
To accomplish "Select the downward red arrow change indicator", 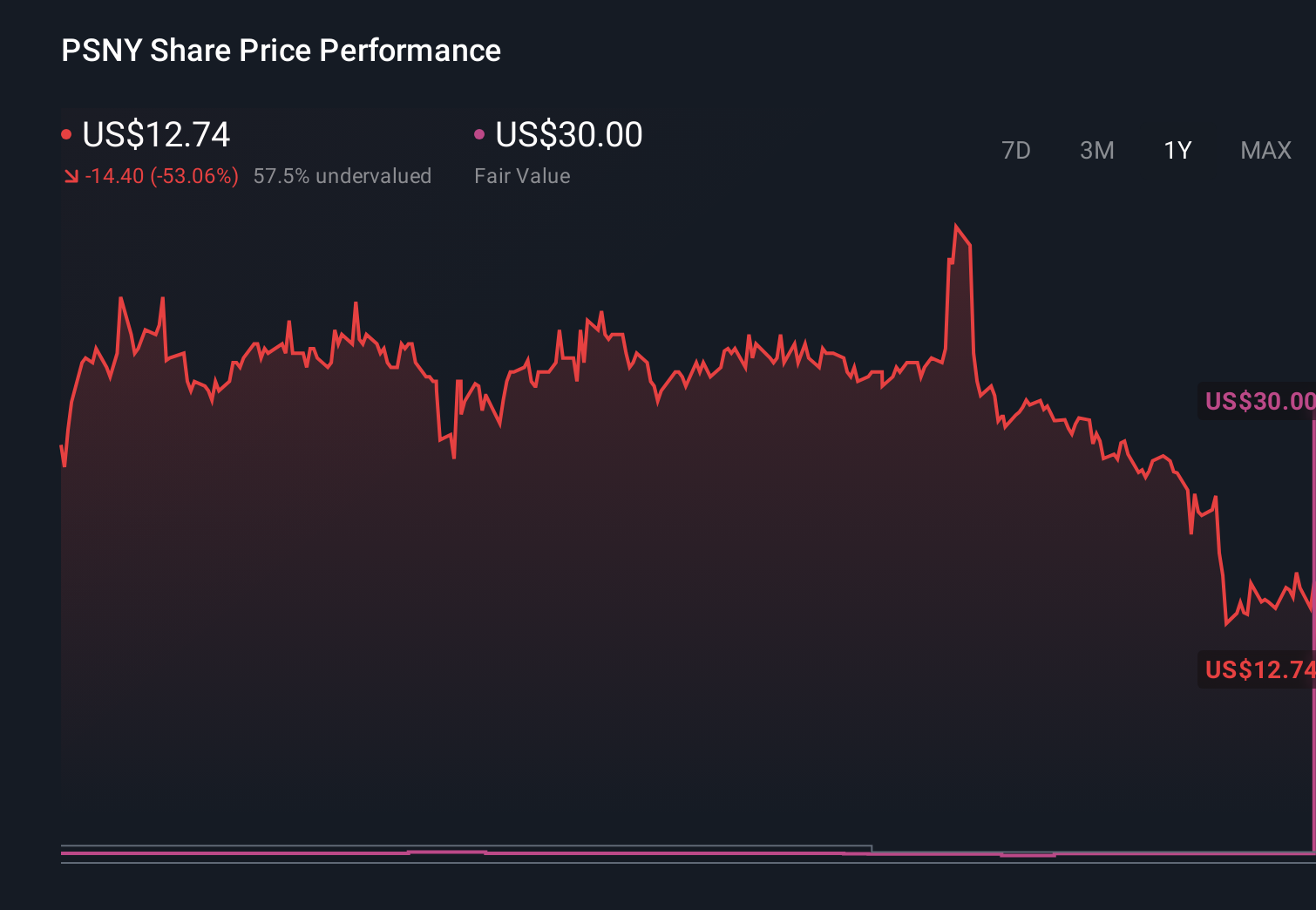I will coord(72,176).
